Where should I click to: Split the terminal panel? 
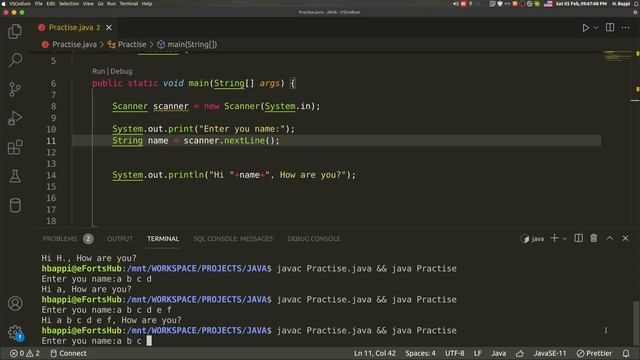(578, 238)
